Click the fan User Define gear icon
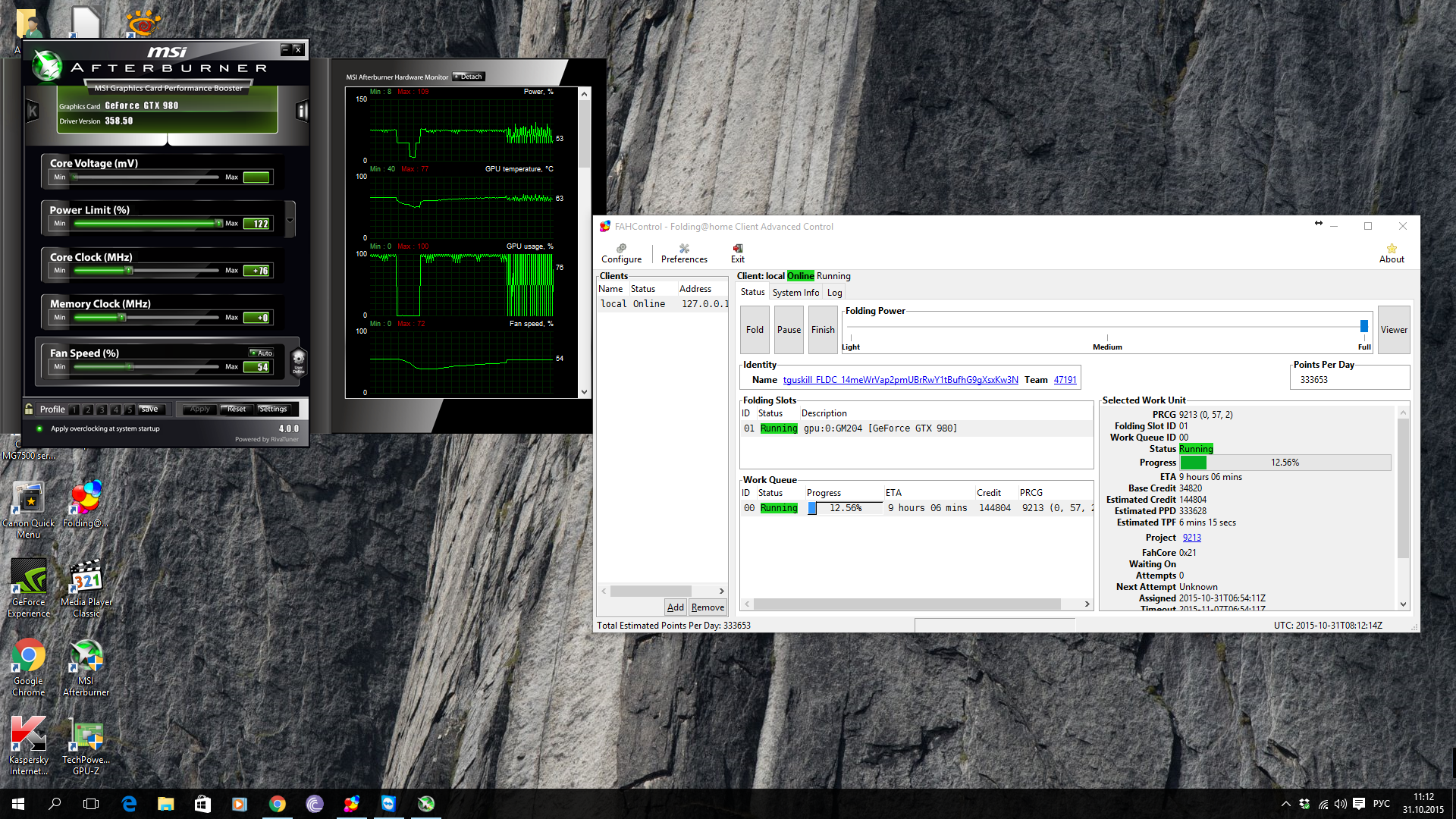 point(298,361)
